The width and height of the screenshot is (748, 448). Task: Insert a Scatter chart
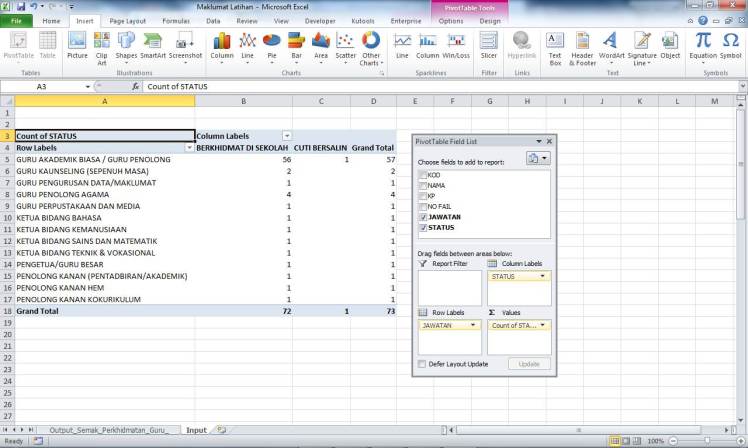tap(345, 47)
